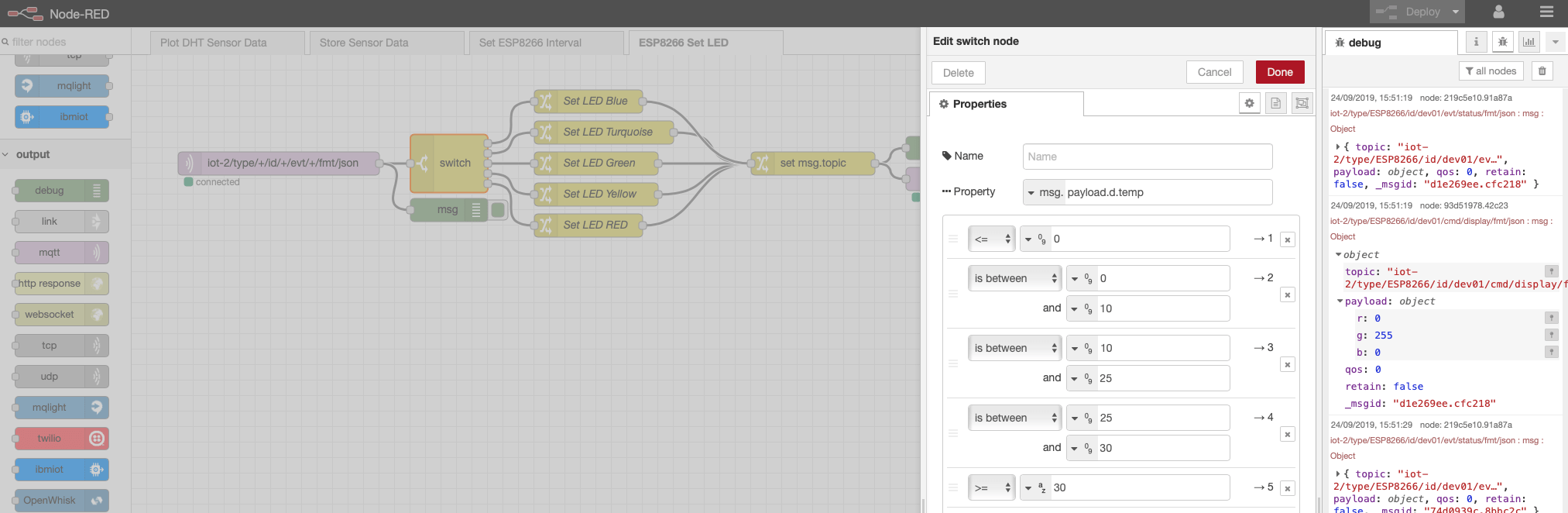Open the <= operator dropdown

[x=991, y=239]
